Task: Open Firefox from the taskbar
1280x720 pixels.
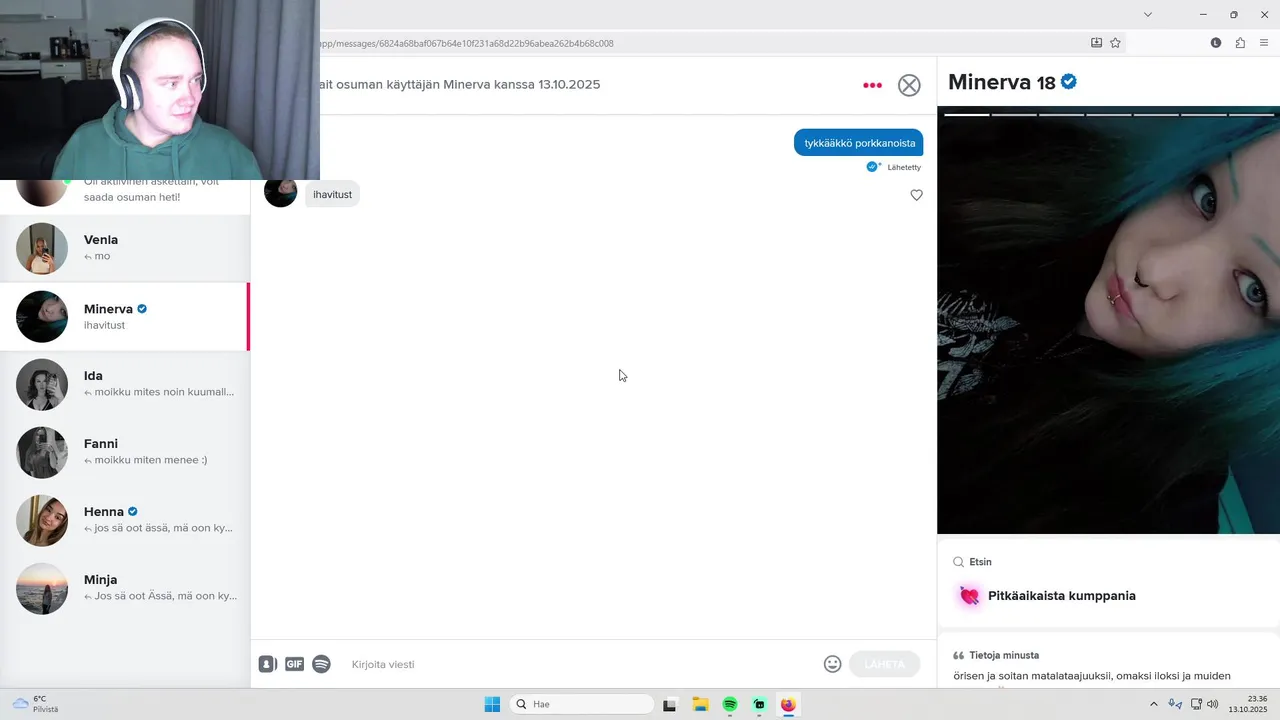Action: pos(788,704)
